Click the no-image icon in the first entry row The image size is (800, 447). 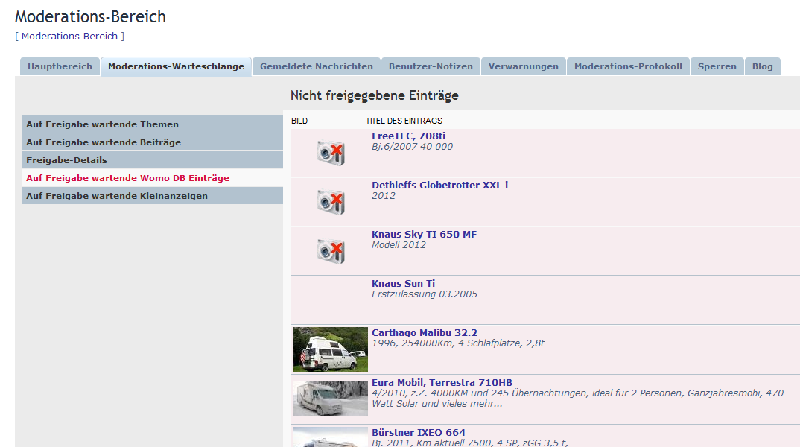331,153
